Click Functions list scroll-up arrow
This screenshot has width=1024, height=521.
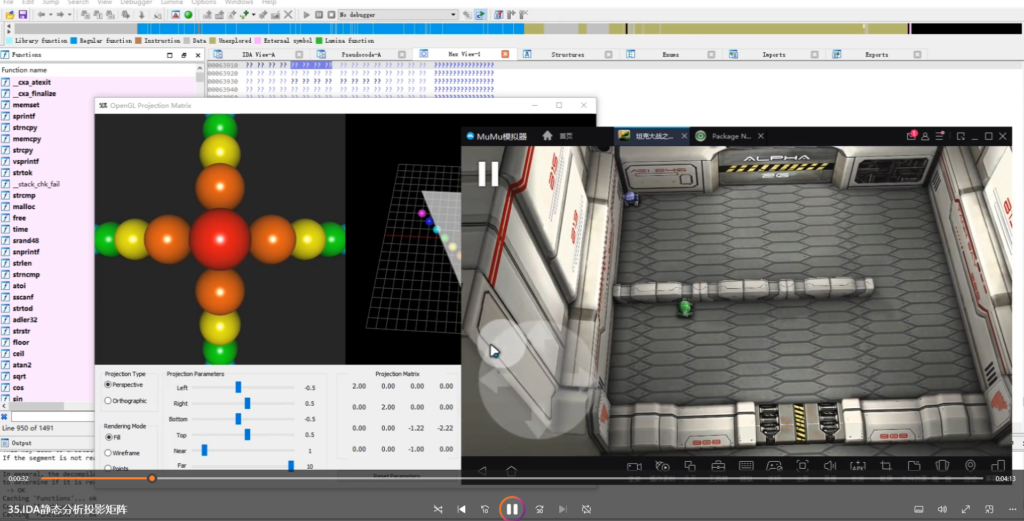pyautogui.click(x=200, y=69)
